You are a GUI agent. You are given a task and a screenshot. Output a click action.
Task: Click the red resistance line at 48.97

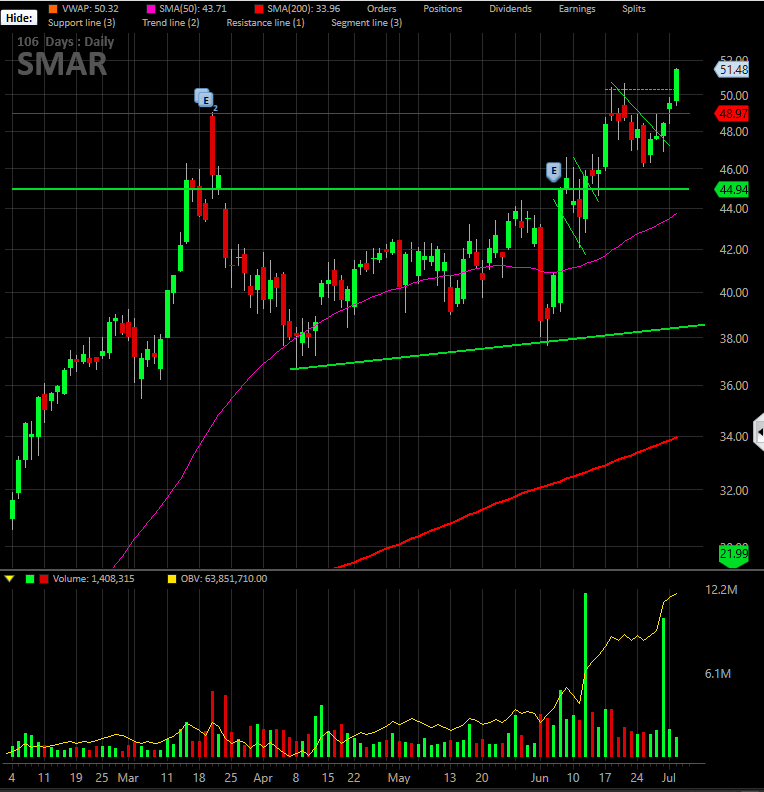click(353, 114)
